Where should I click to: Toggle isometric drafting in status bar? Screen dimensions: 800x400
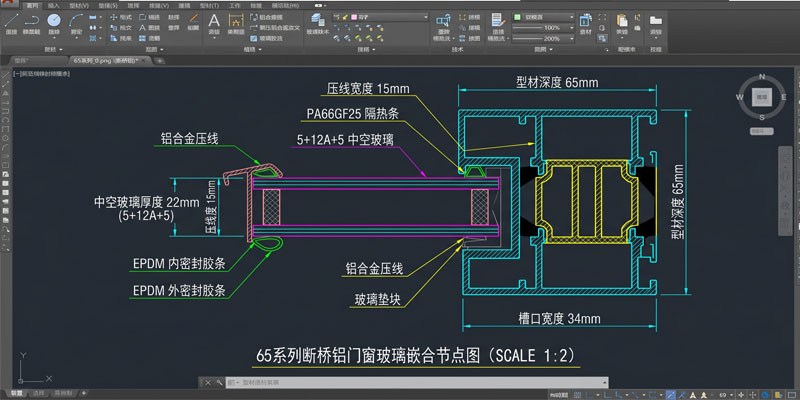[635, 394]
